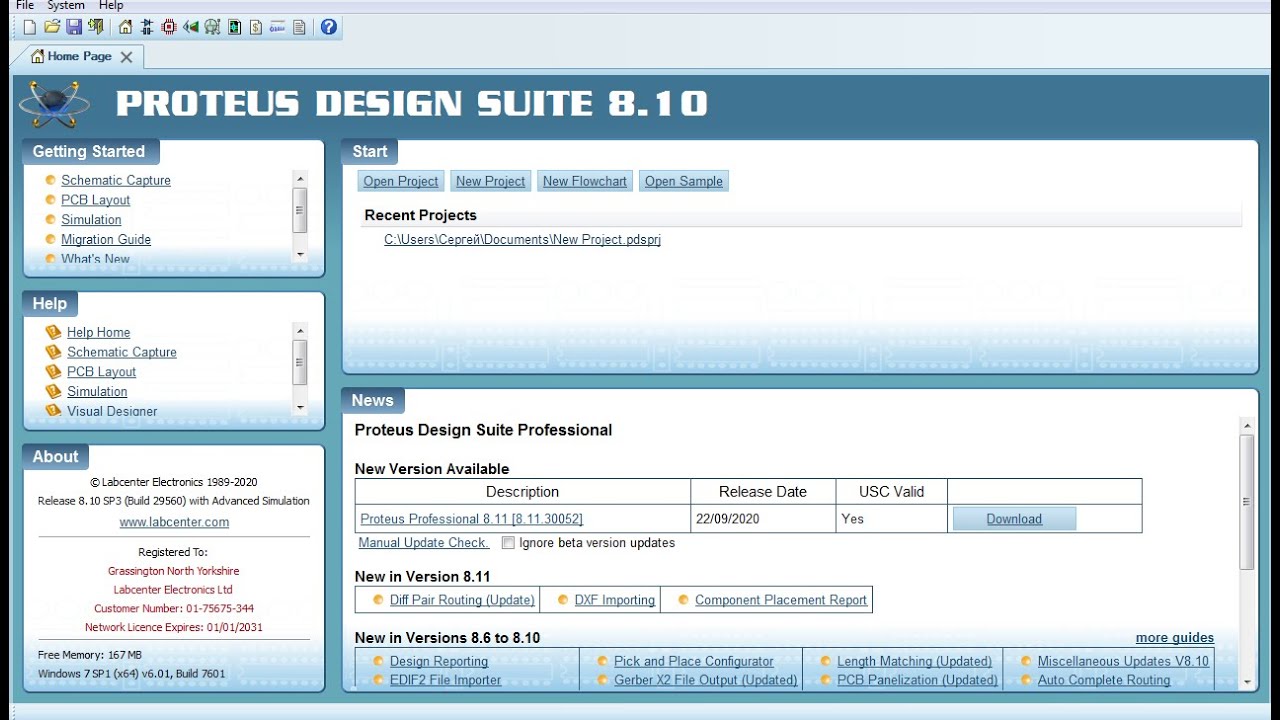Click News panel scrollbar up arrow

(1247, 426)
